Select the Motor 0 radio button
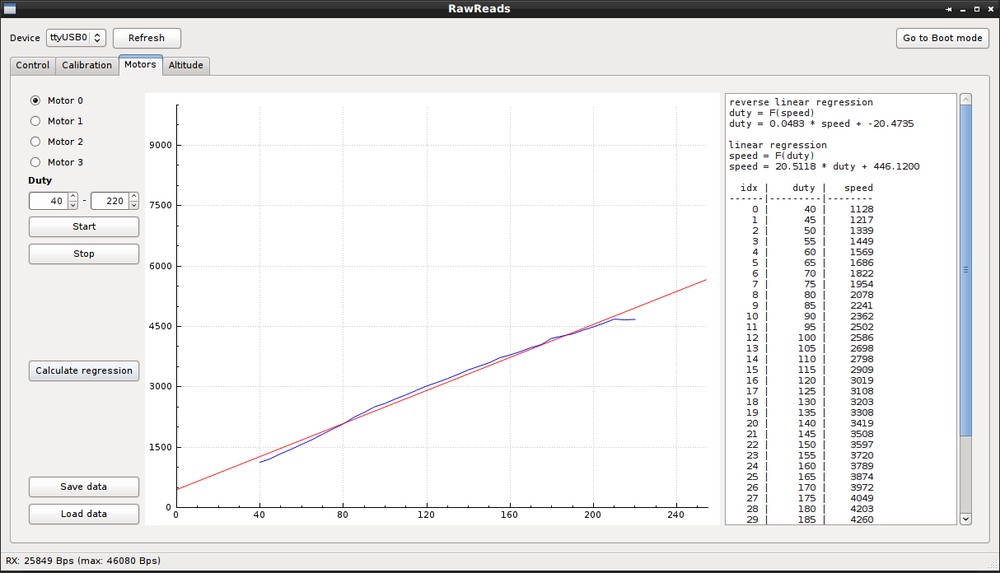1000x573 pixels. [x=36, y=101]
